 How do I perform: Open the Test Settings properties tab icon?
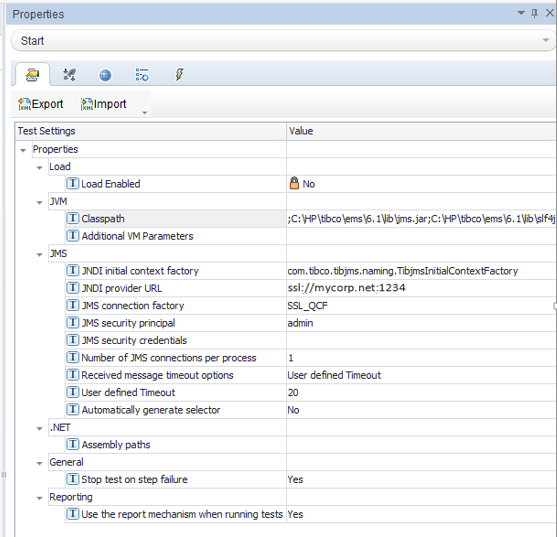point(32,75)
